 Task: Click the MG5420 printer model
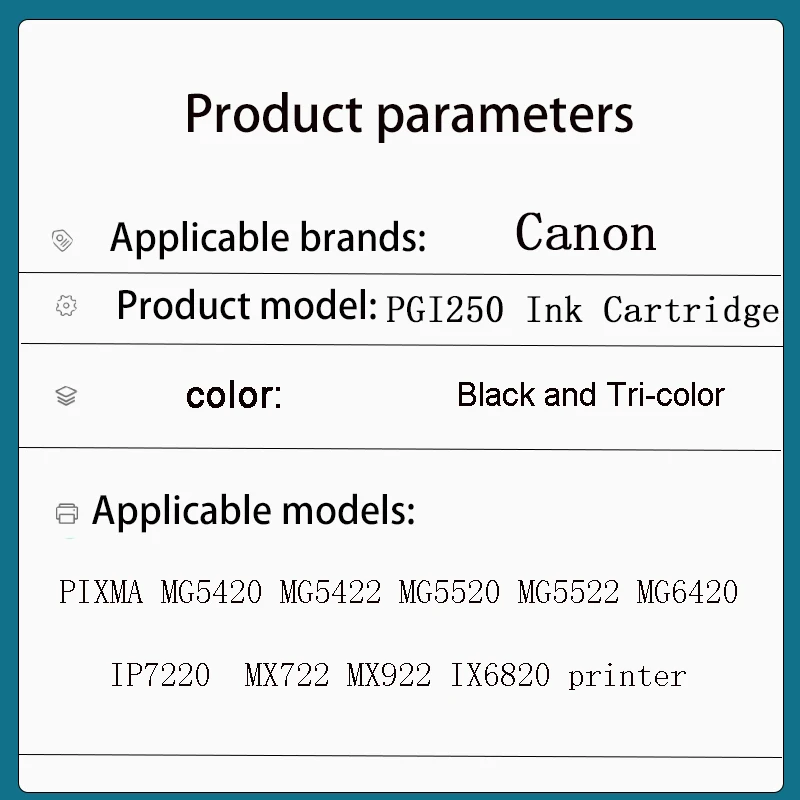(211, 592)
